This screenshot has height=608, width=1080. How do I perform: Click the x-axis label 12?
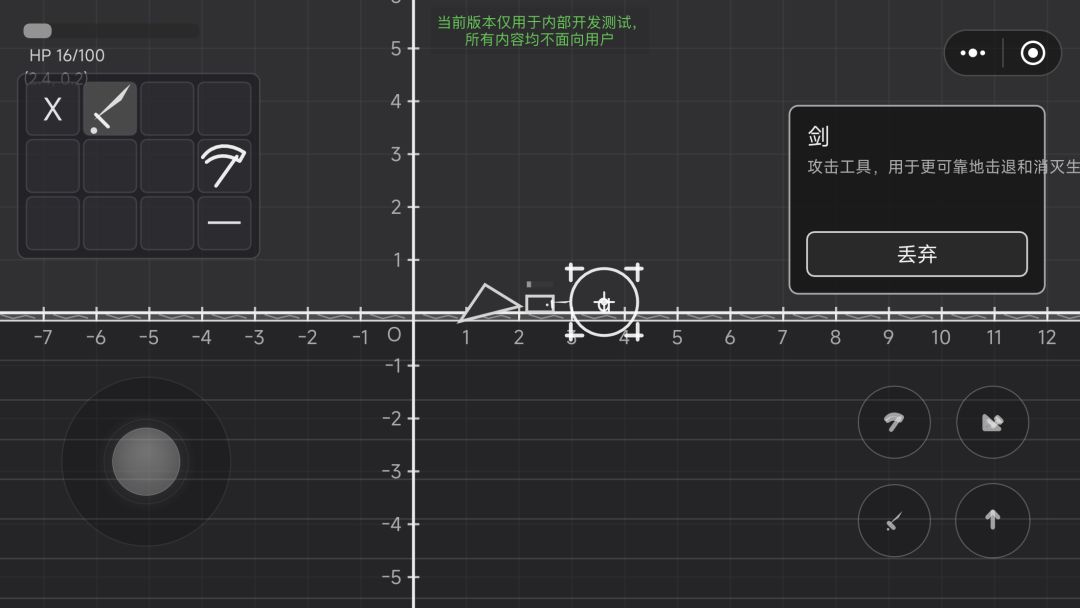tap(1046, 337)
